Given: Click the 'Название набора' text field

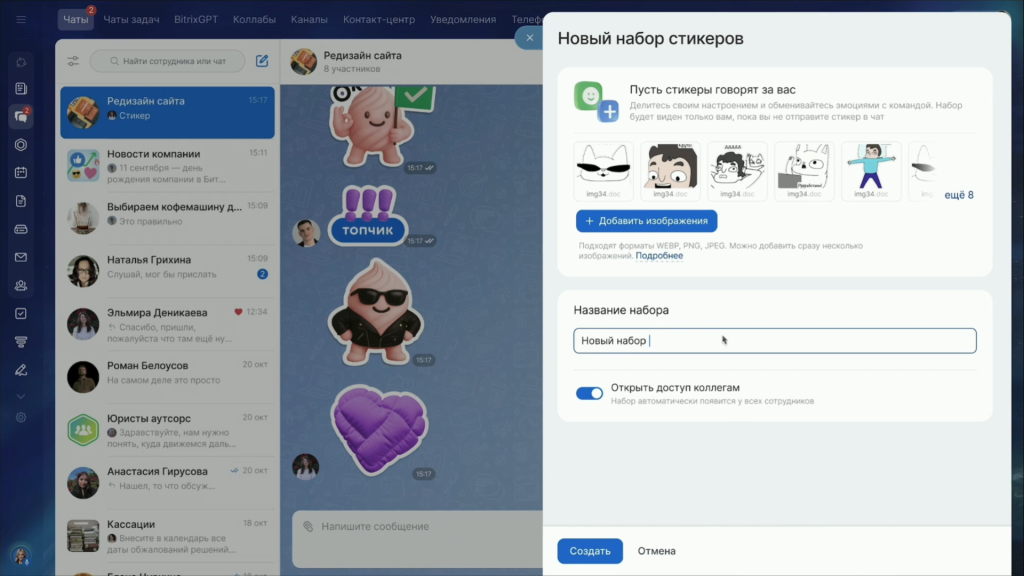Looking at the screenshot, I should (775, 341).
